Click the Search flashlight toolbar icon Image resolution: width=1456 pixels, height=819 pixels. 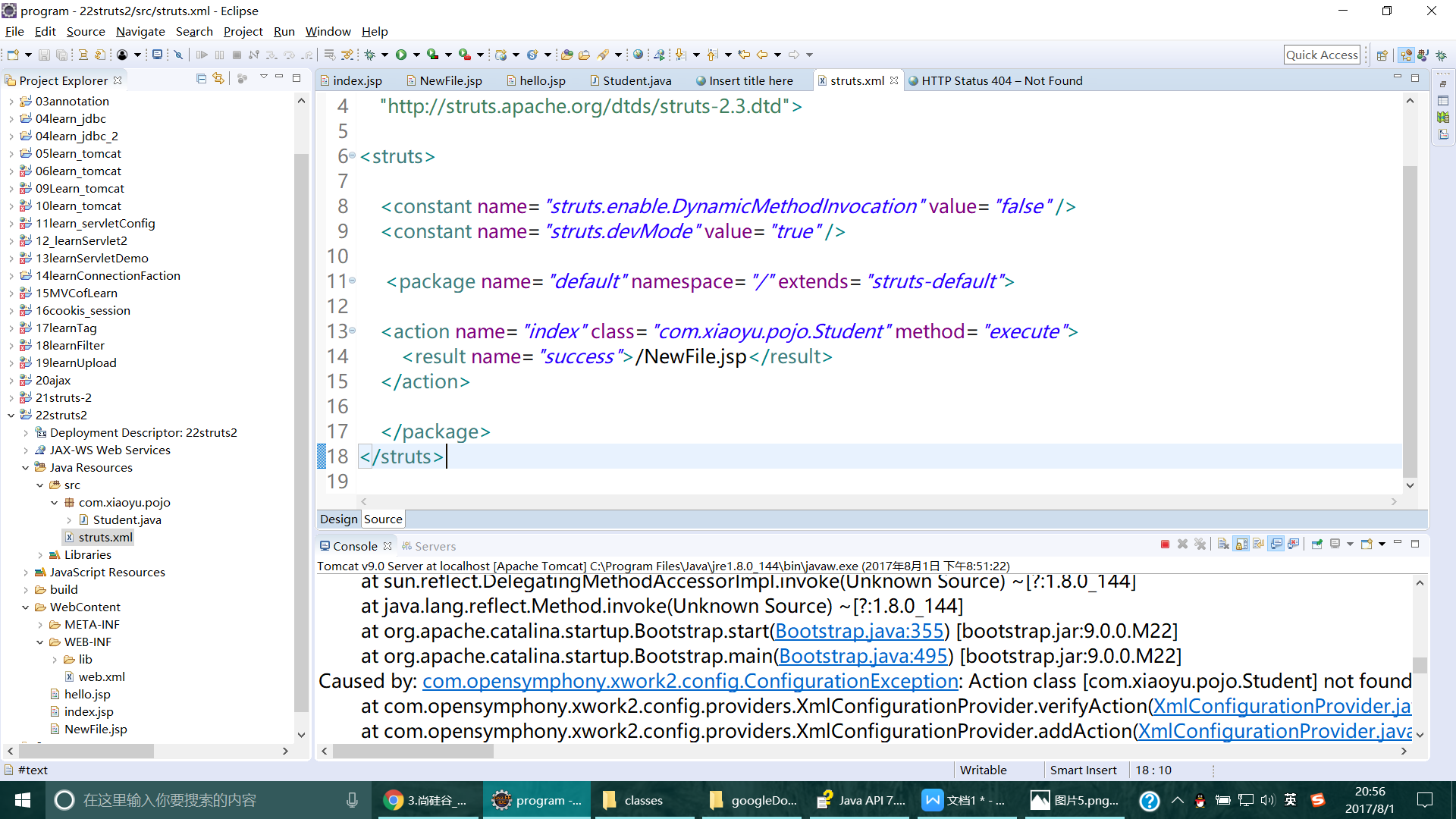tap(603, 55)
